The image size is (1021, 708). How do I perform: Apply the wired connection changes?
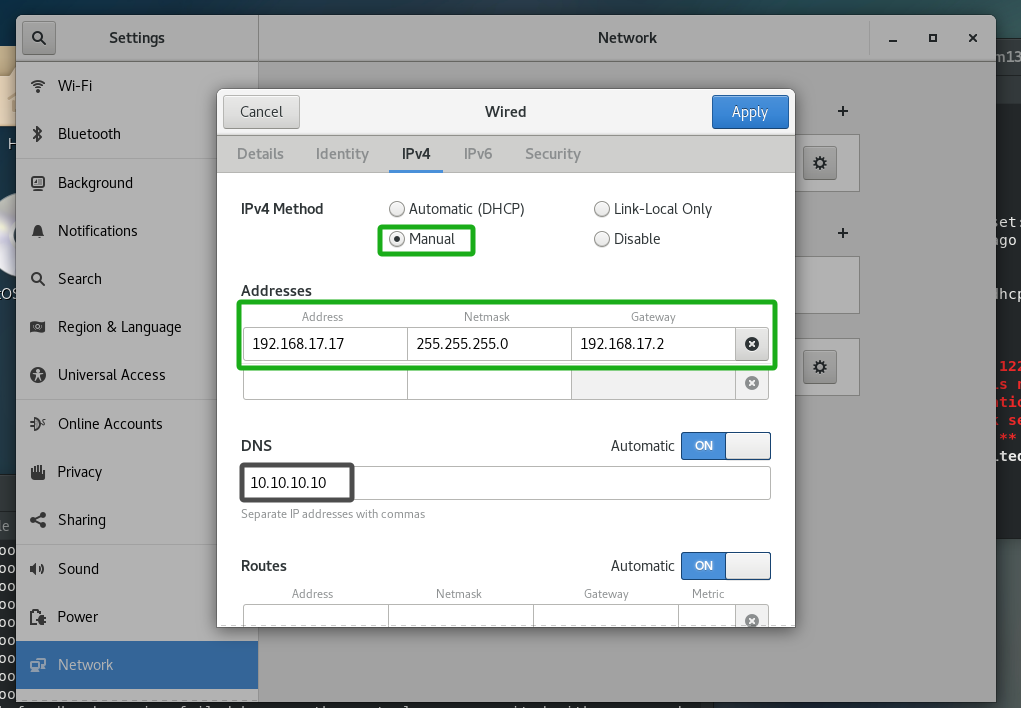749,112
